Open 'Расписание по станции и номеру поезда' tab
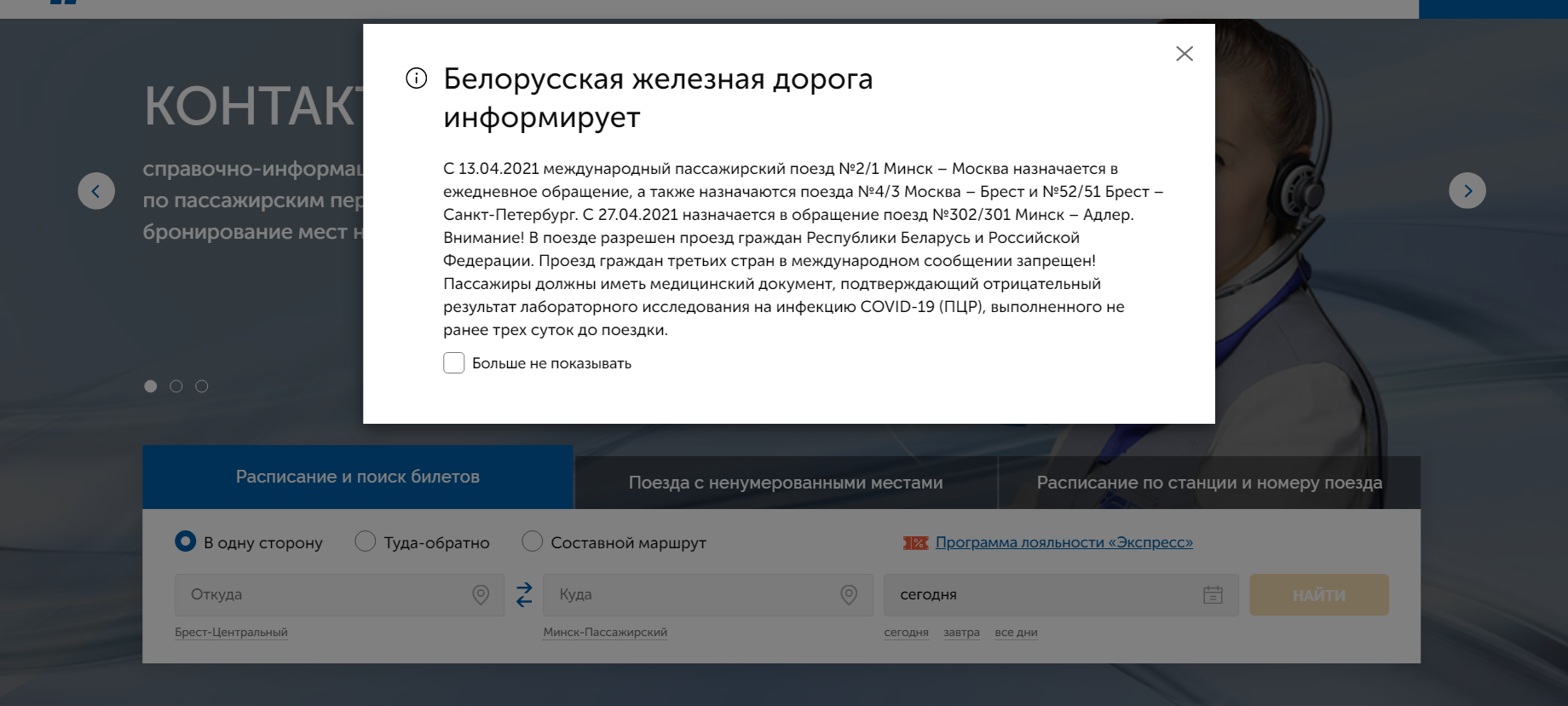 pyautogui.click(x=1209, y=483)
